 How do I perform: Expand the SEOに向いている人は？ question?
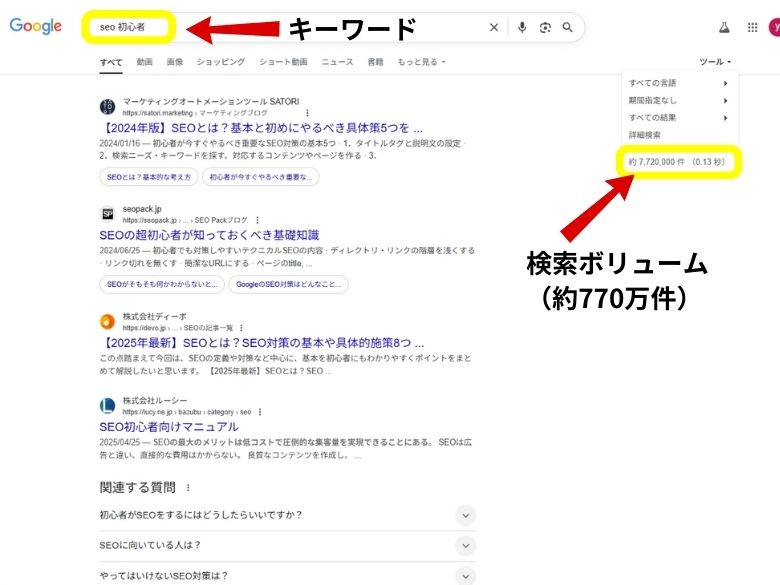288,546
